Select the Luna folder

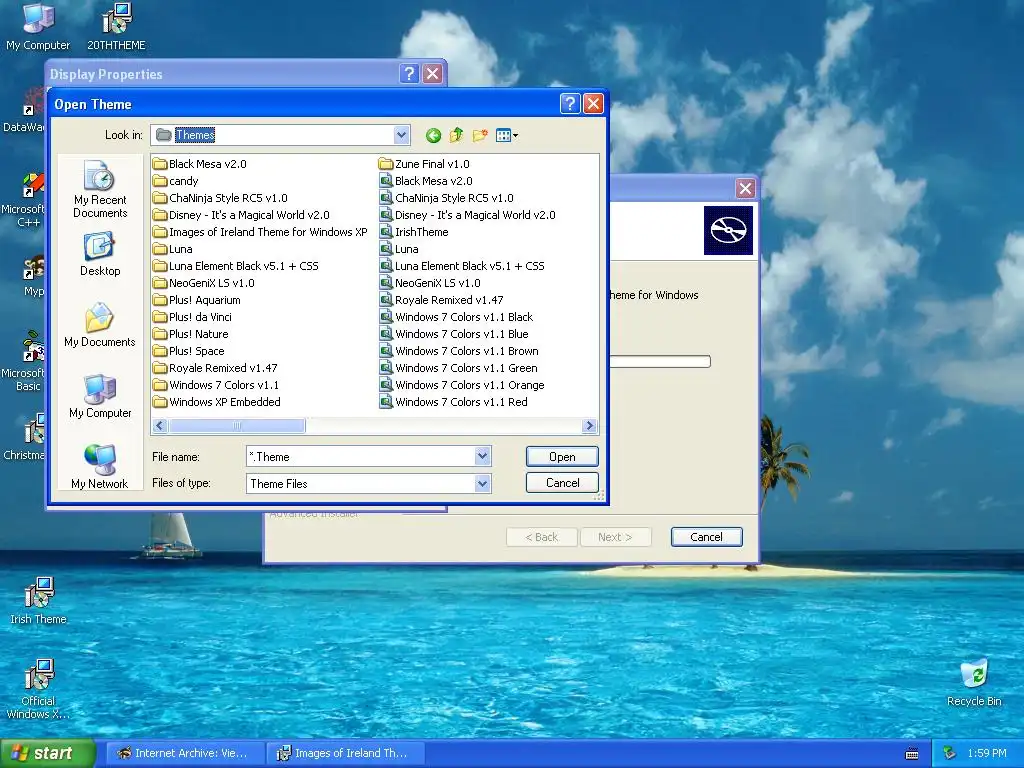[172, 249]
